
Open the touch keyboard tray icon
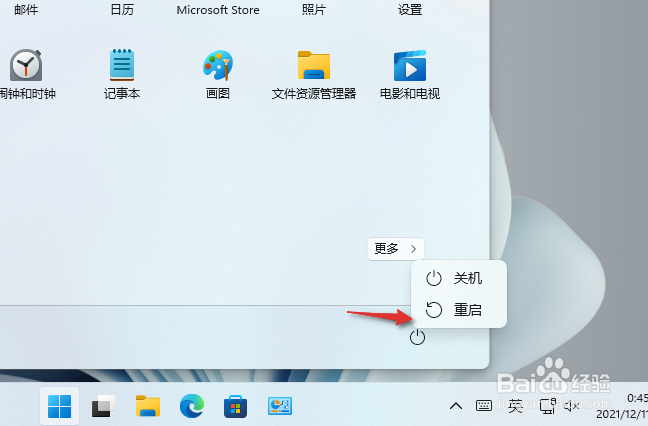(484, 406)
